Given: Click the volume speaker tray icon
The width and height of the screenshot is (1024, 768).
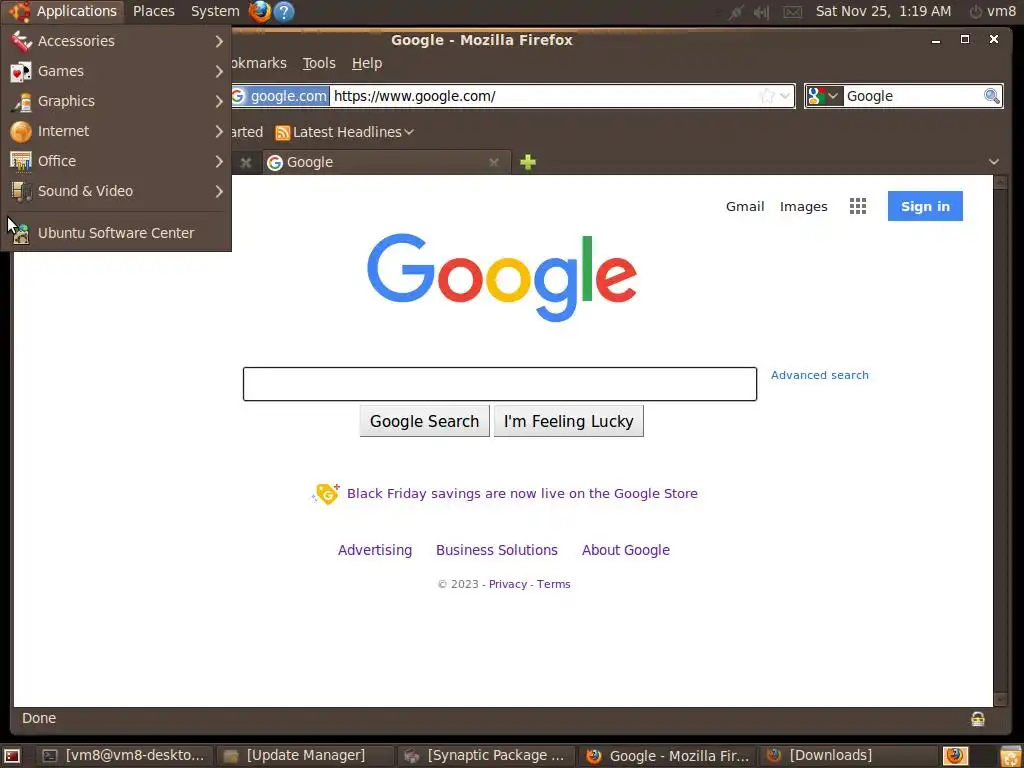Looking at the screenshot, I should 761,12.
